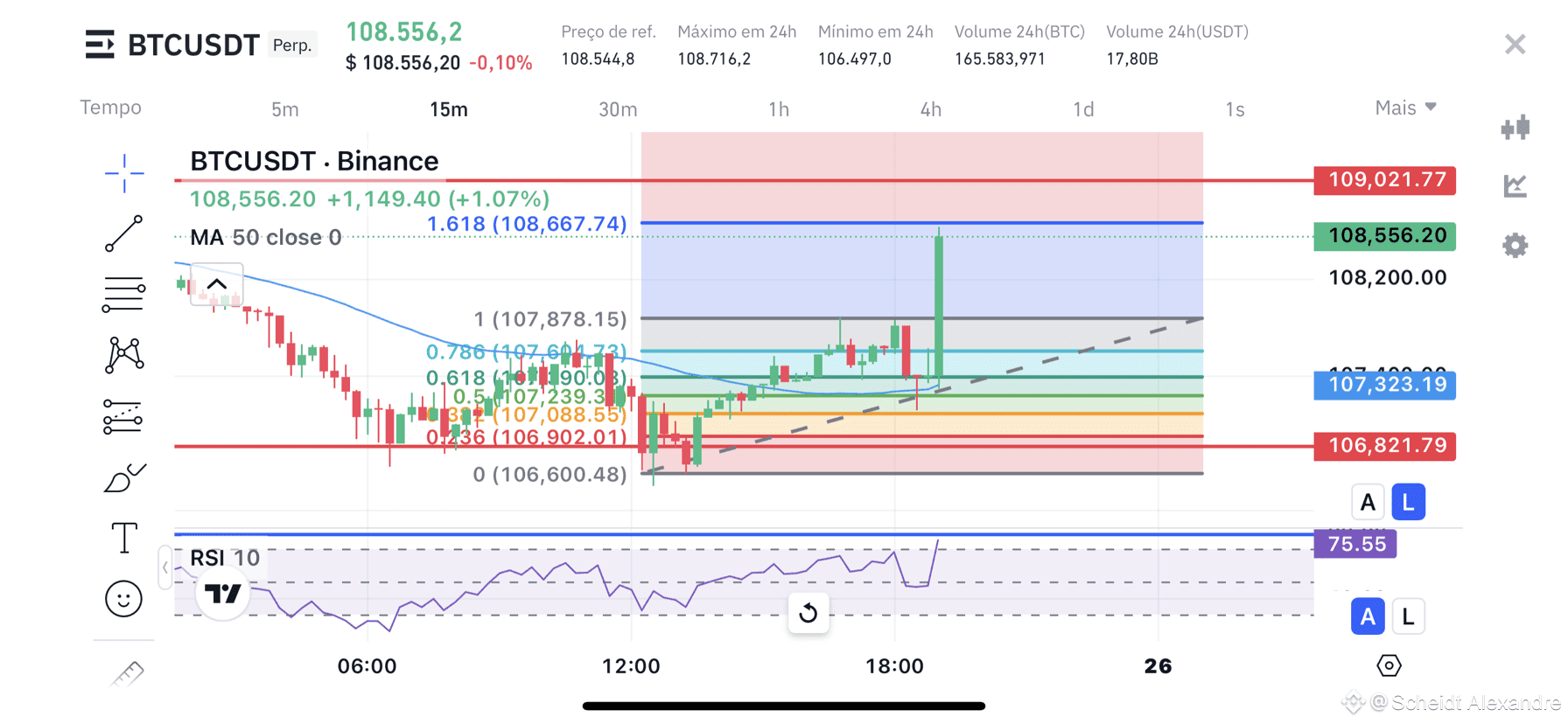Click the 106,821.79 red price label

click(1385, 446)
